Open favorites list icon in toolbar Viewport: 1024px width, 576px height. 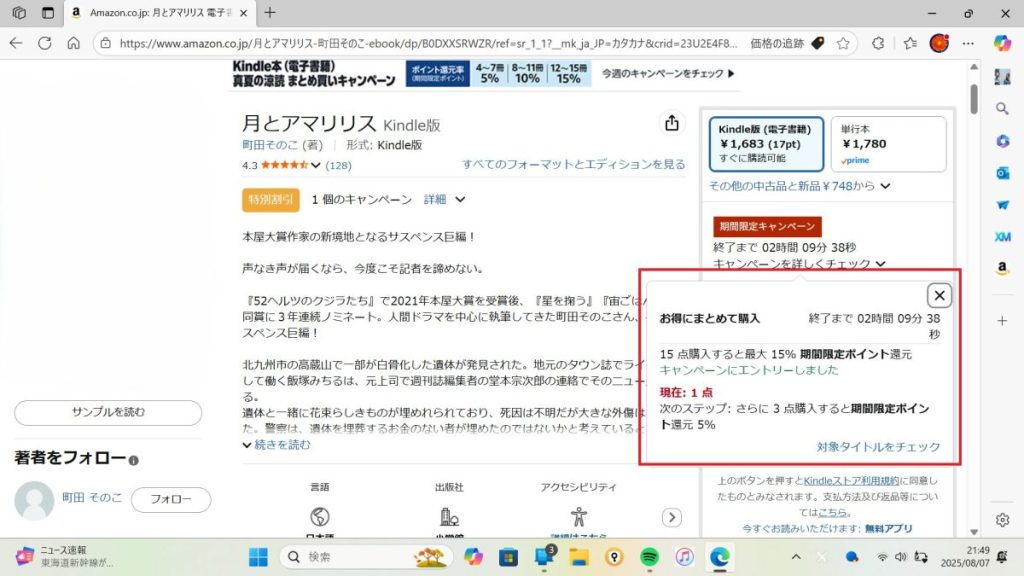[910, 43]
